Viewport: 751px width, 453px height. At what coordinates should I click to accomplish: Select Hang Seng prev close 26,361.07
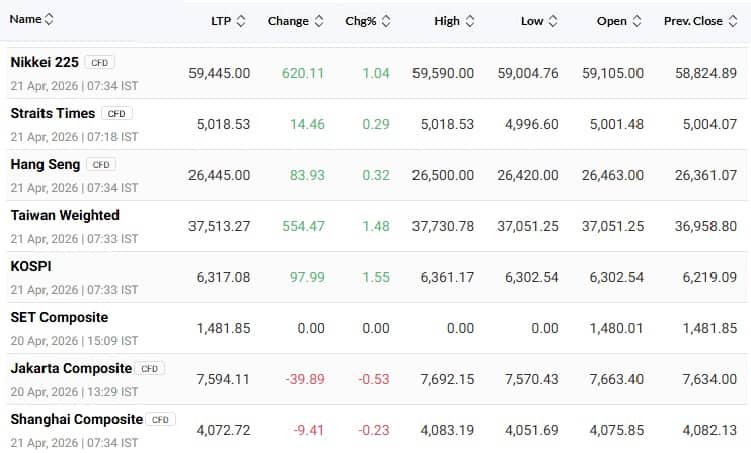click(706, 175)
